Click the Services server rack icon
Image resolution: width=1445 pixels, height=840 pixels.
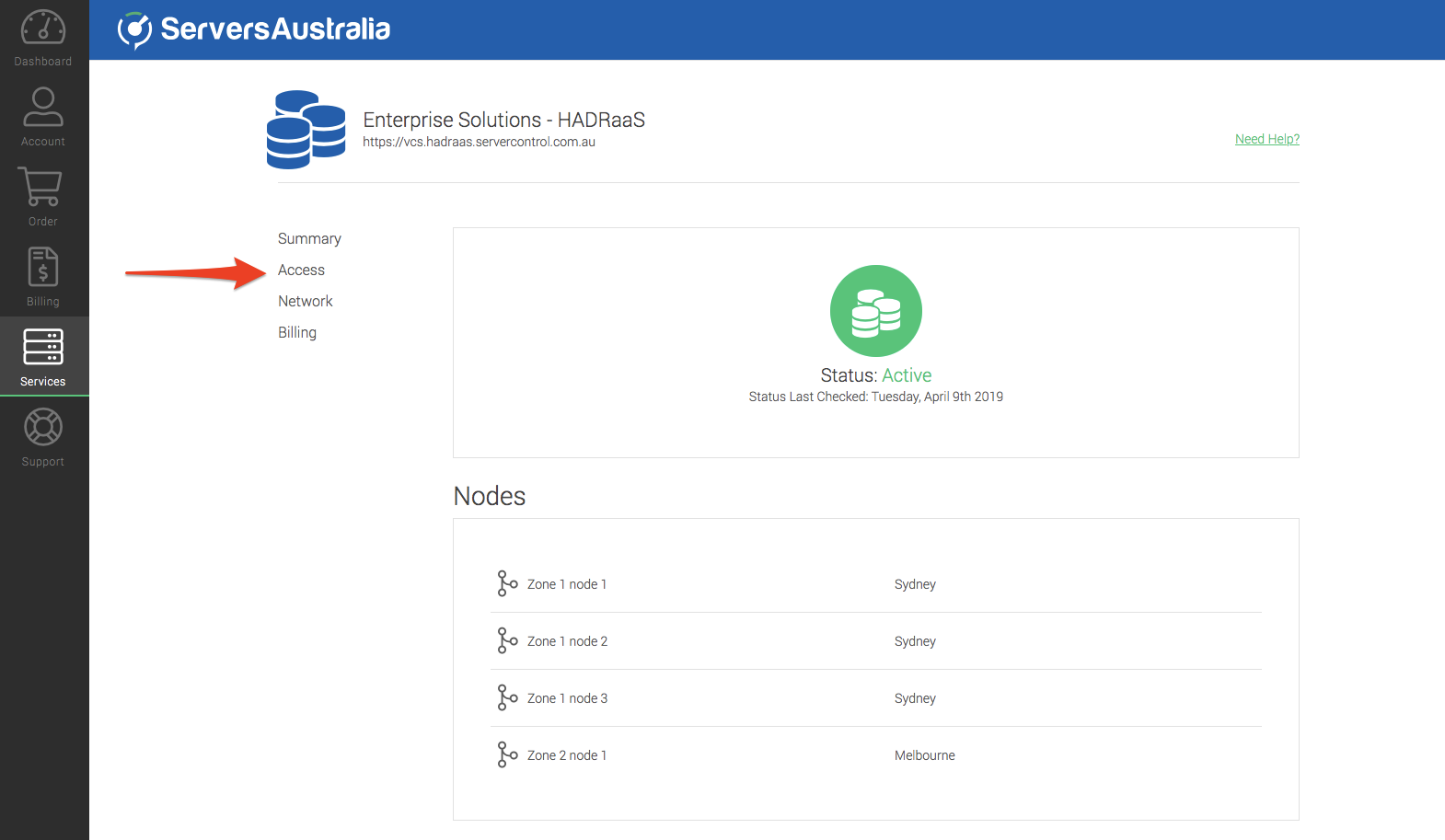point(43,347)
